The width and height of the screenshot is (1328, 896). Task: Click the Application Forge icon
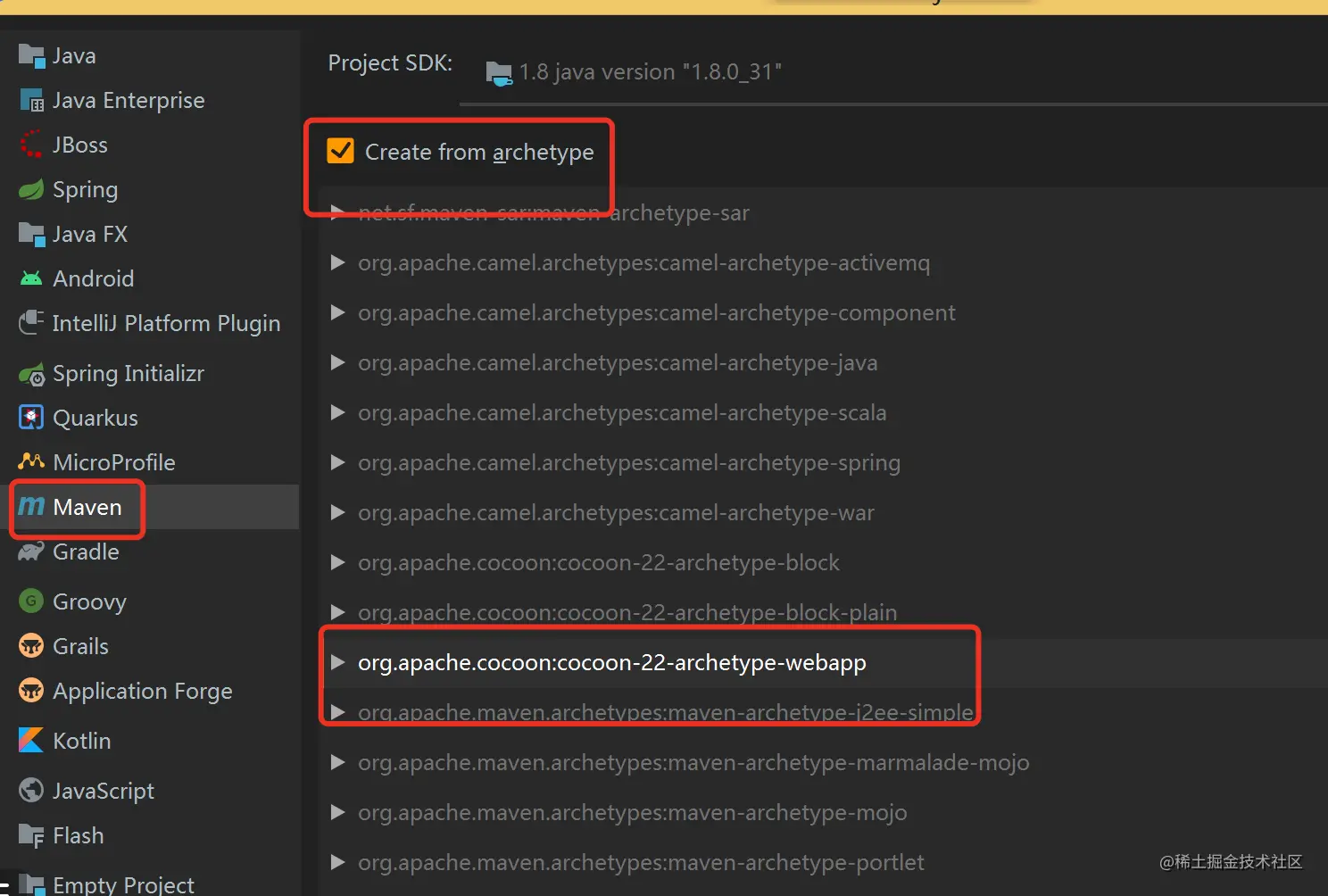(31, 691)
